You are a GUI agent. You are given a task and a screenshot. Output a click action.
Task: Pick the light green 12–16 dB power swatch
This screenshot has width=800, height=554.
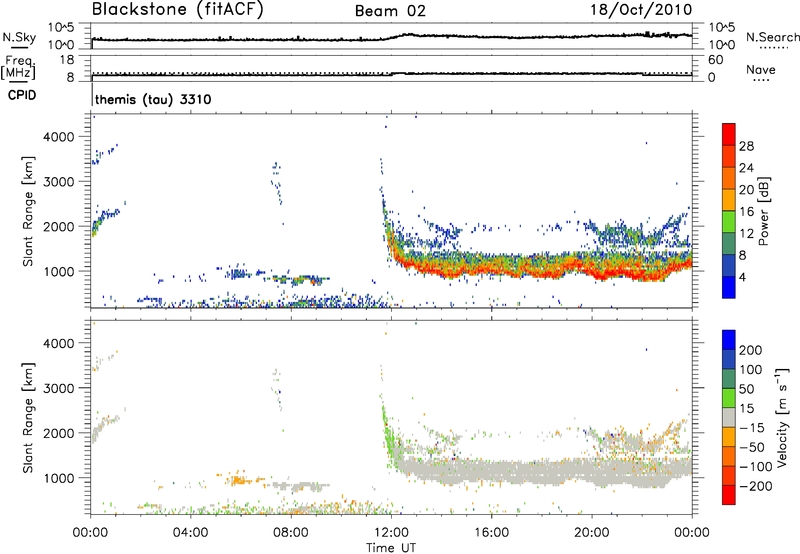[729, 222]
